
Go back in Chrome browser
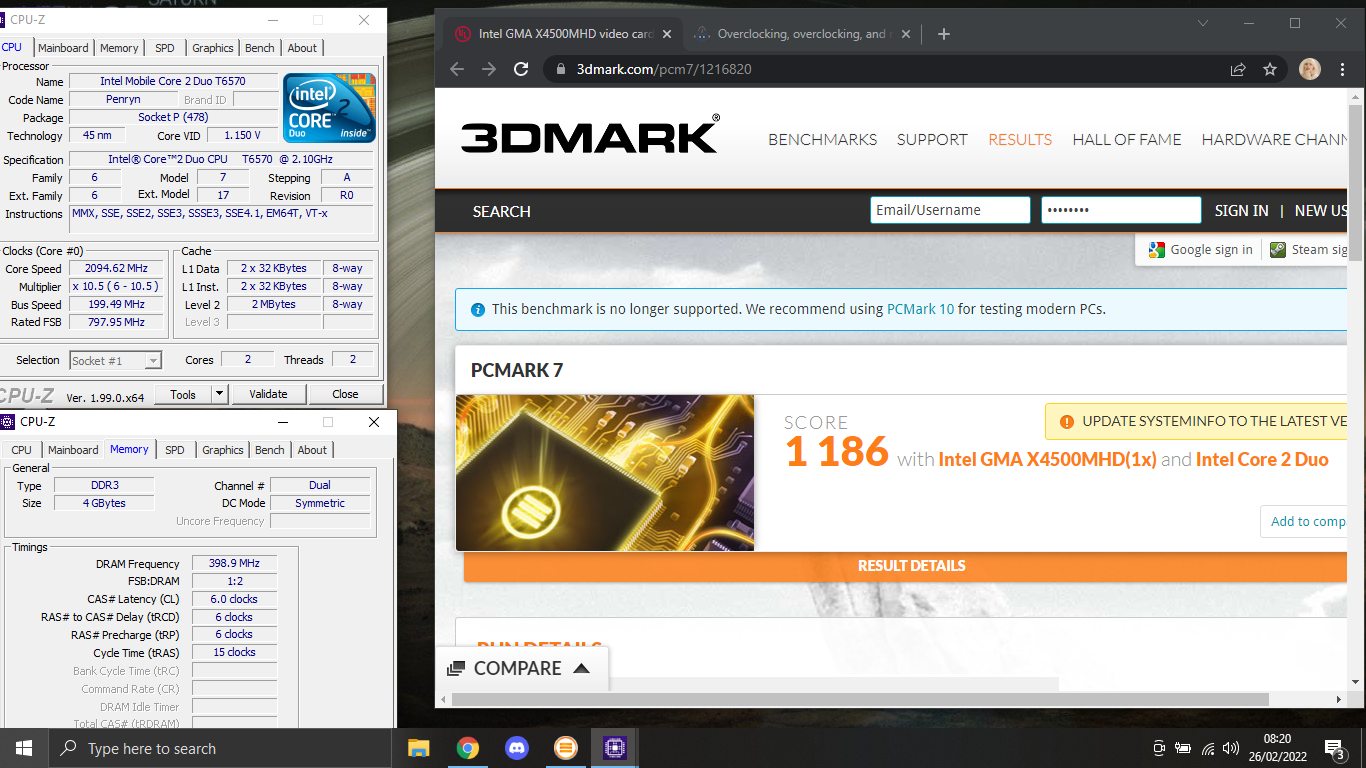[x=457, y=69]
